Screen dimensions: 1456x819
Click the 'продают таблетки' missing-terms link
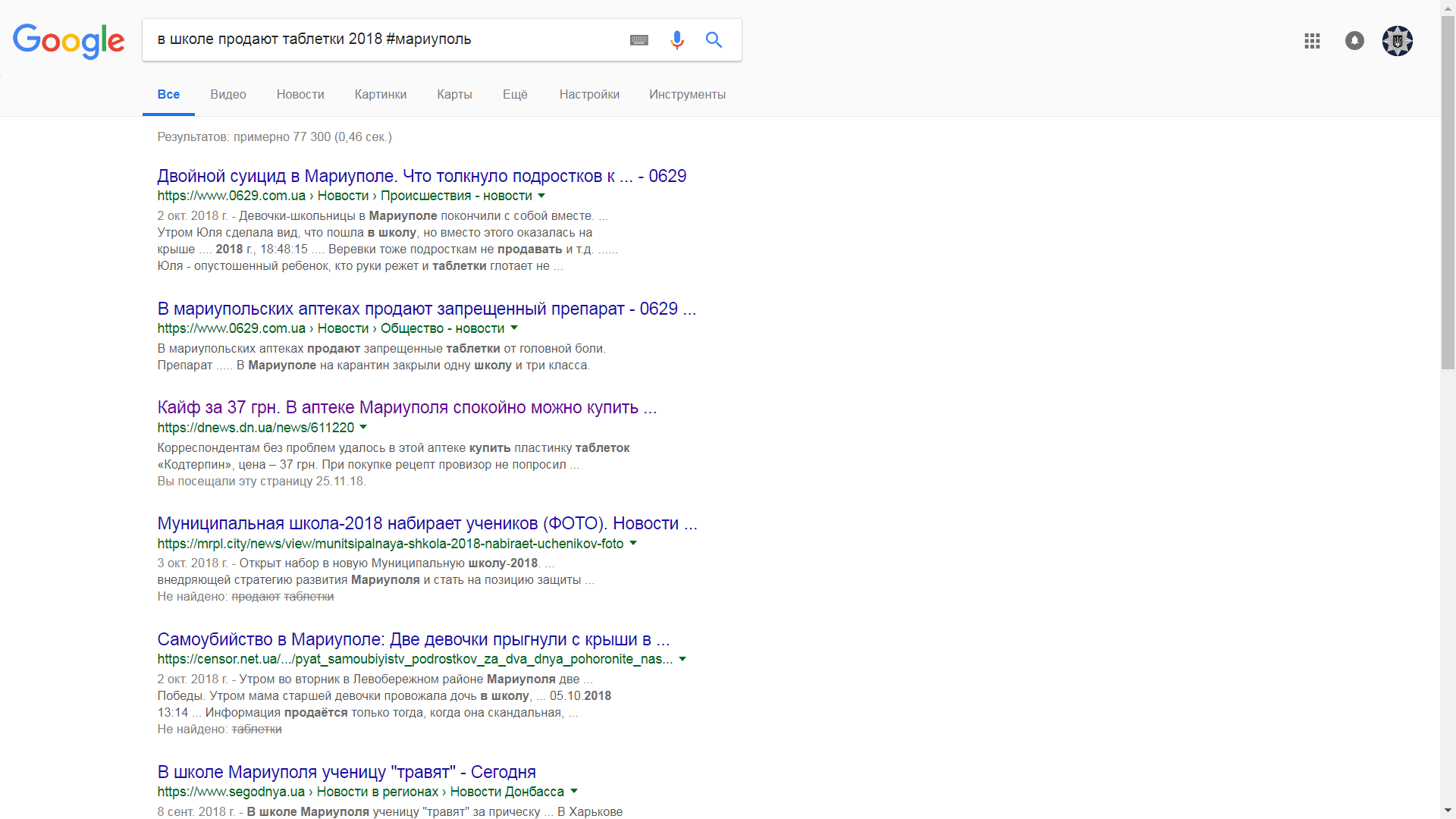(283, 597)
